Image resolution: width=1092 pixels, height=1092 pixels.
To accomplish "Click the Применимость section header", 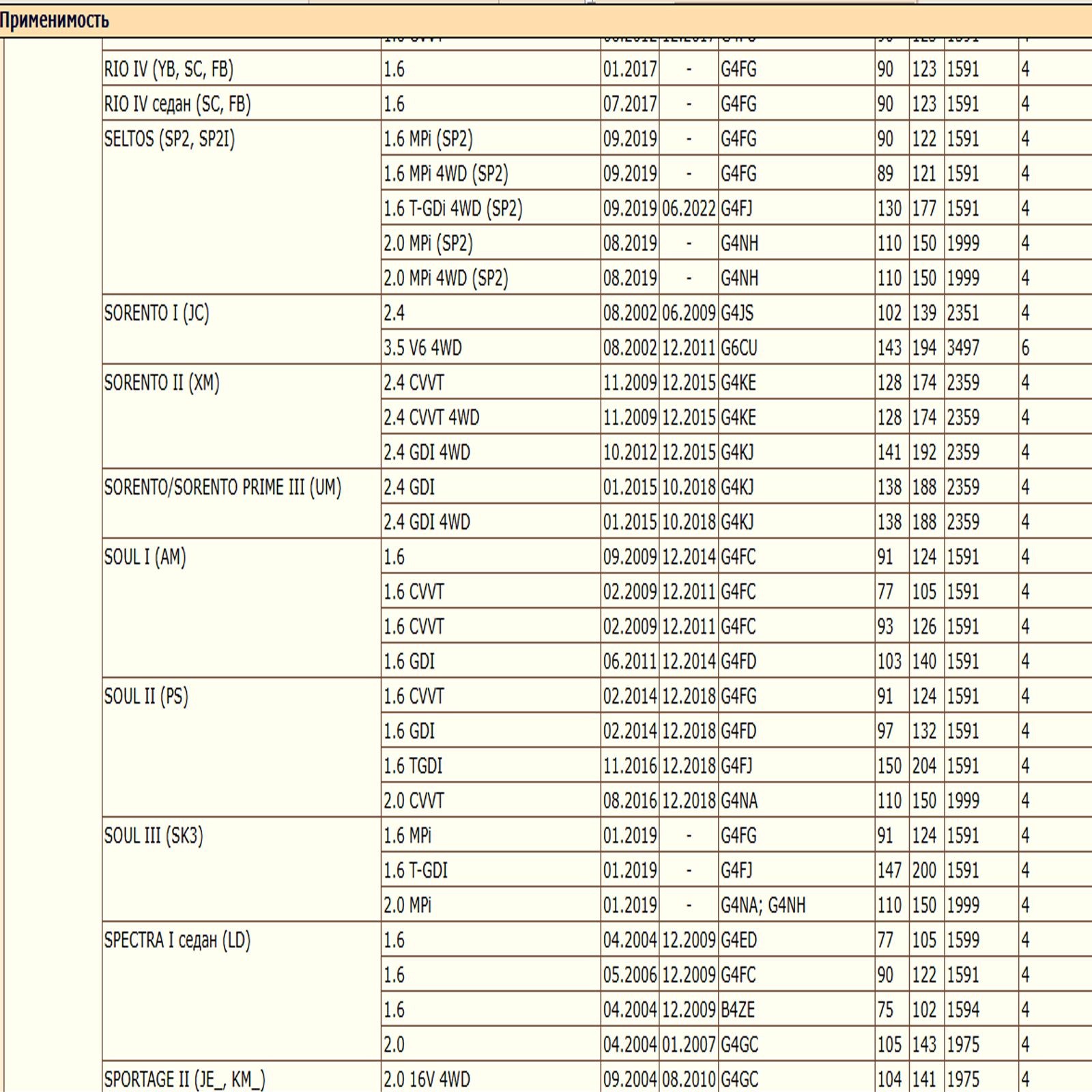I will [55, 20].
